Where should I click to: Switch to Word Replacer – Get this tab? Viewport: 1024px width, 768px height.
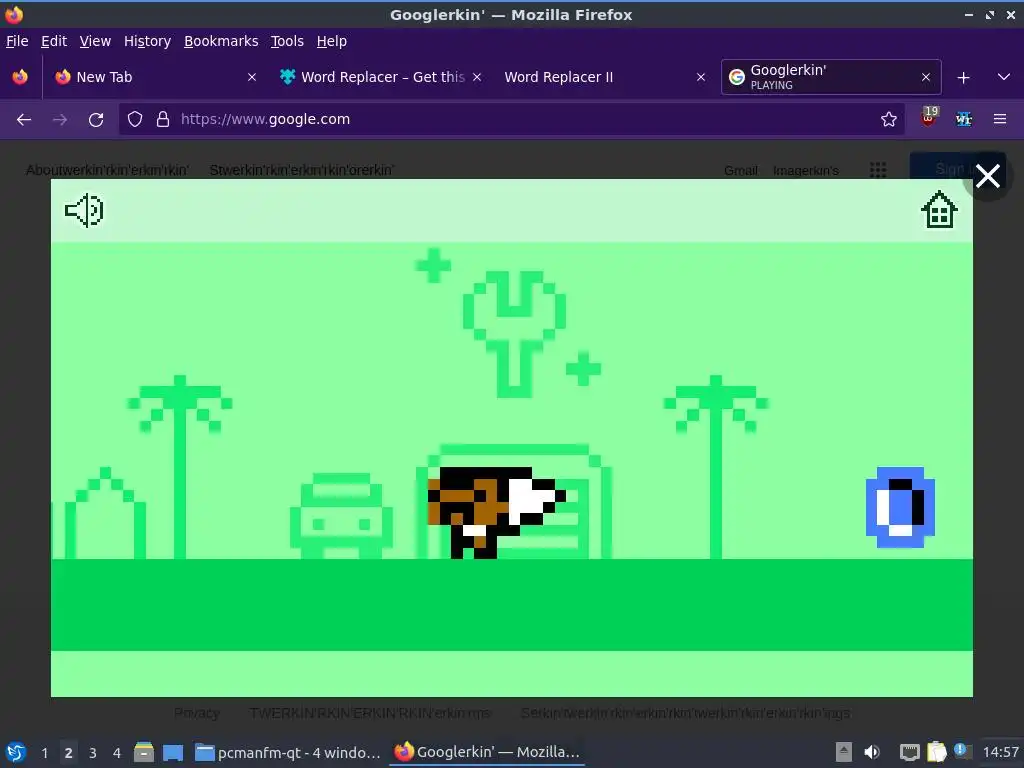(x=381, y=77)
